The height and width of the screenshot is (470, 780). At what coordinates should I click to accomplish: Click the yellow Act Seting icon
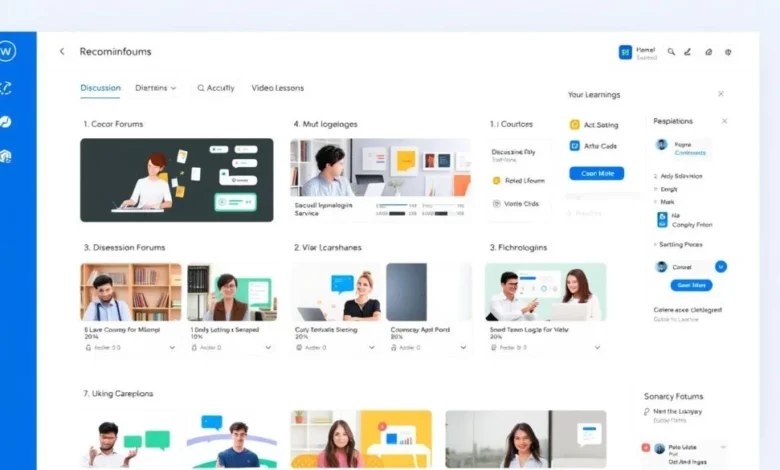pos(574,125)
